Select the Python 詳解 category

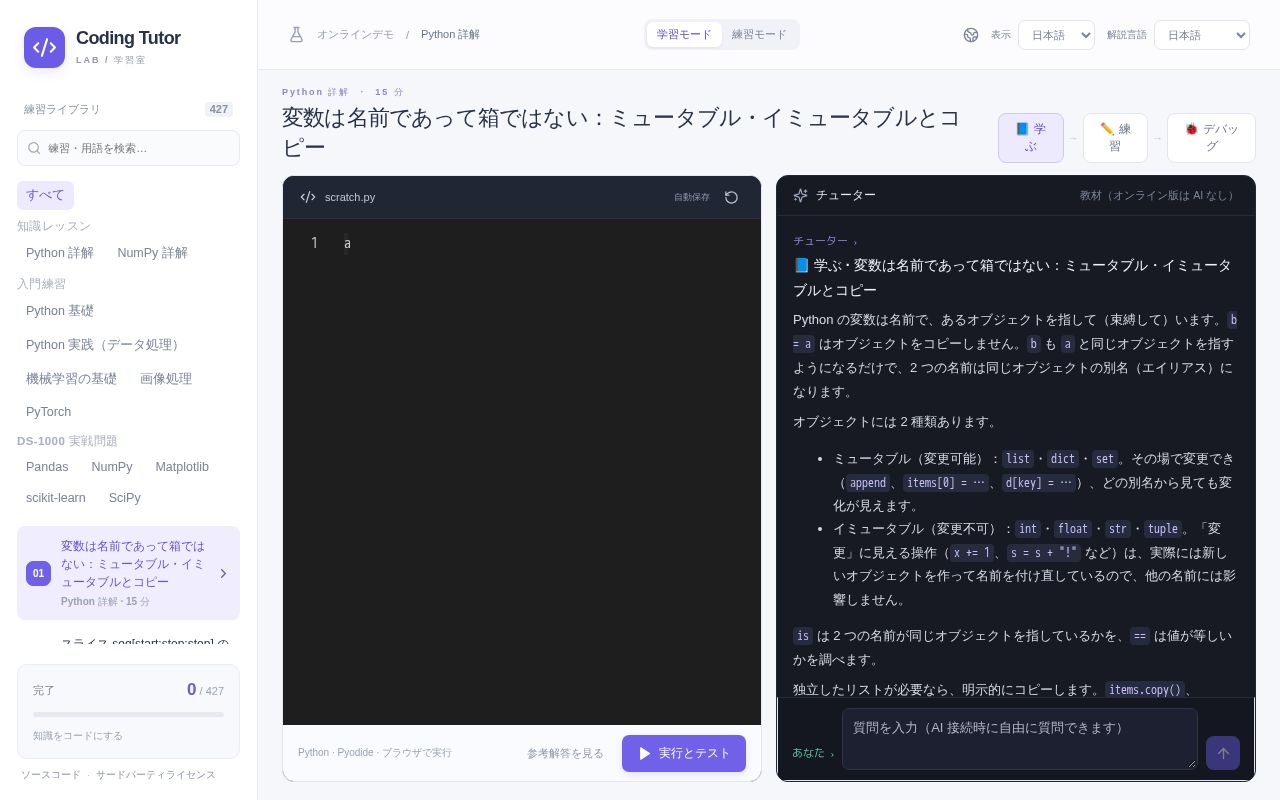click(x=60, y=253)
